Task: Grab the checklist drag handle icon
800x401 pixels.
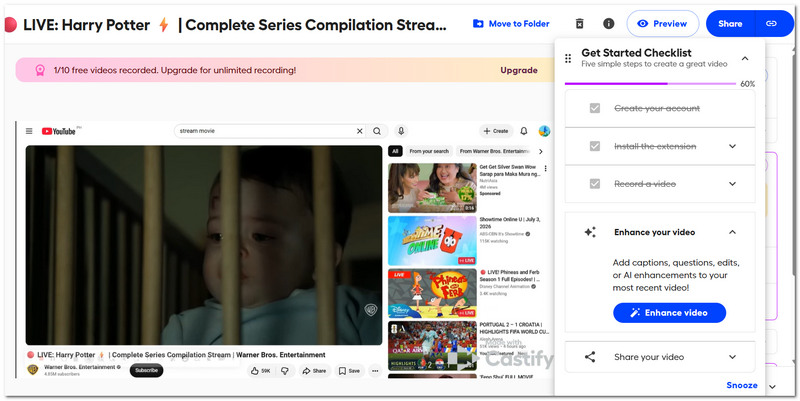Action: pos(568,59)
